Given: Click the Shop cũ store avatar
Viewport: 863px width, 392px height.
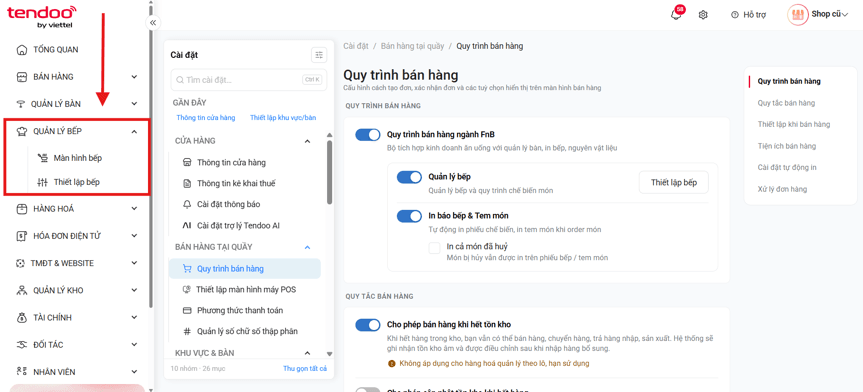Looking at the screenshot, I should click(797, 15).
